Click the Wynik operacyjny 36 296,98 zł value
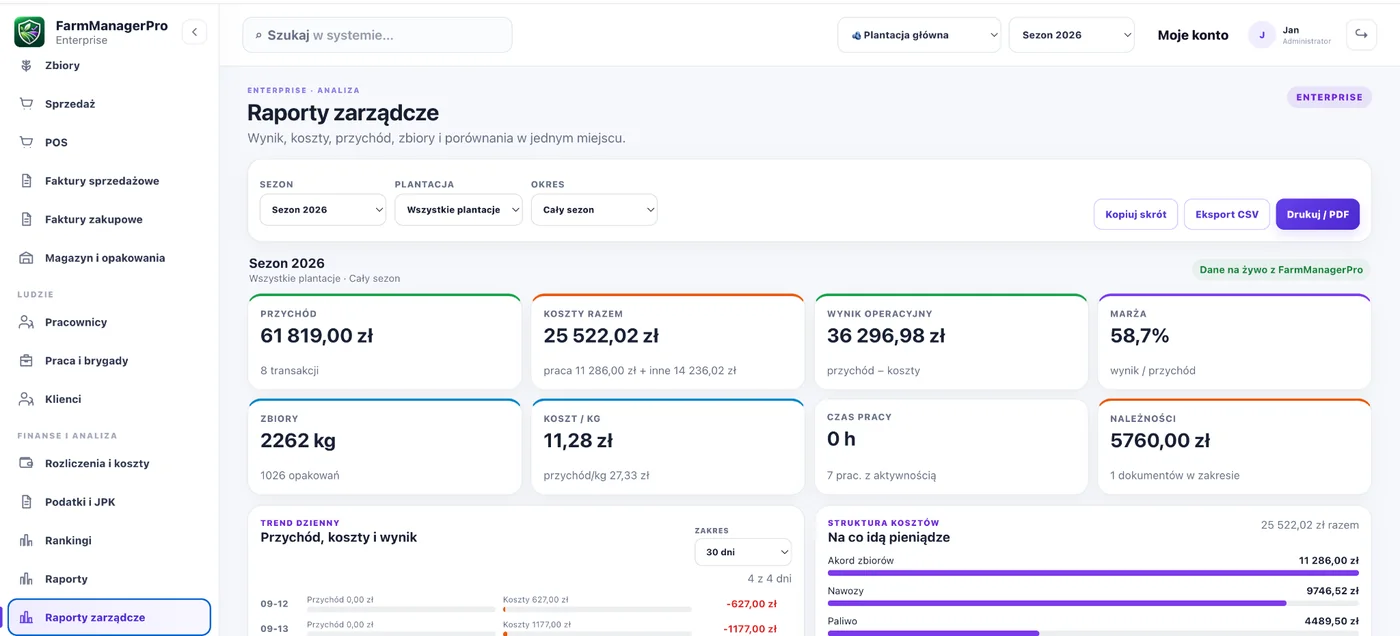The width and height of the screenshot is (1400, 636). pos(886,336)
